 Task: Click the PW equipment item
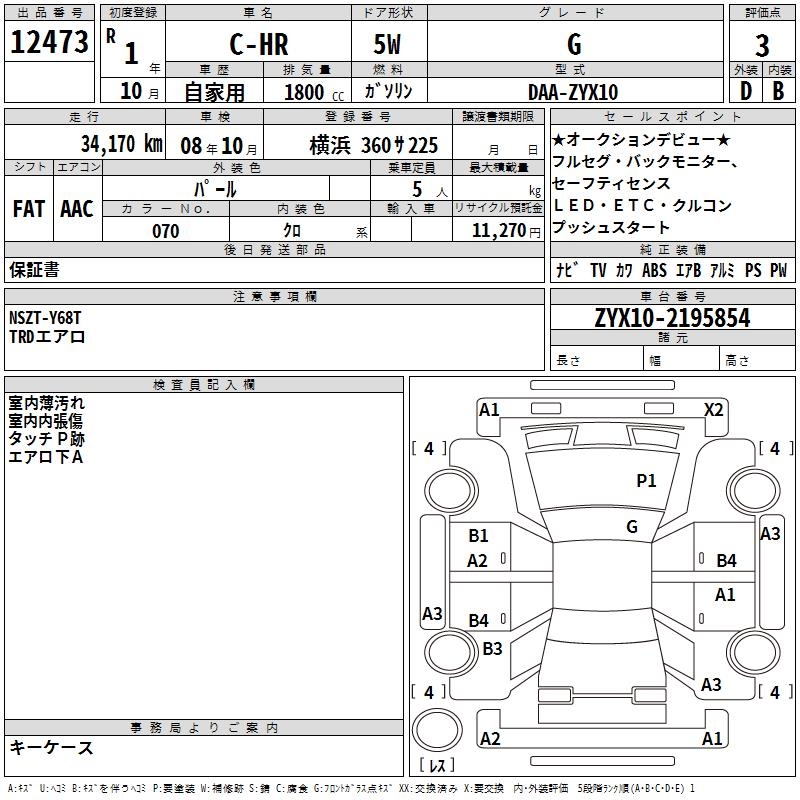pyautogui.click(x=778, y=270)
